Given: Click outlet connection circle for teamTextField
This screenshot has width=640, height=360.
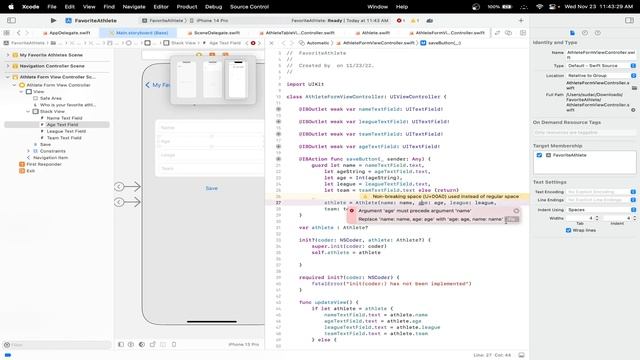Looking at the screenshot, I should point(278,134).
